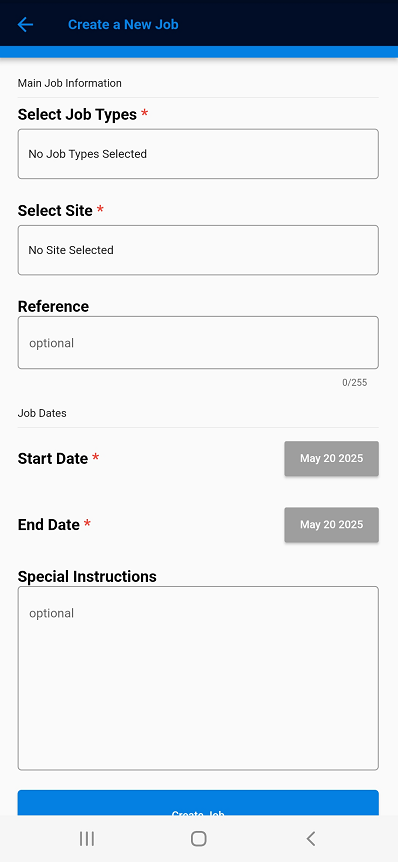Viewport: 398px width, 862px height.
Task: Tap the Select Job Types label
Action: click(x=77, y=114)
